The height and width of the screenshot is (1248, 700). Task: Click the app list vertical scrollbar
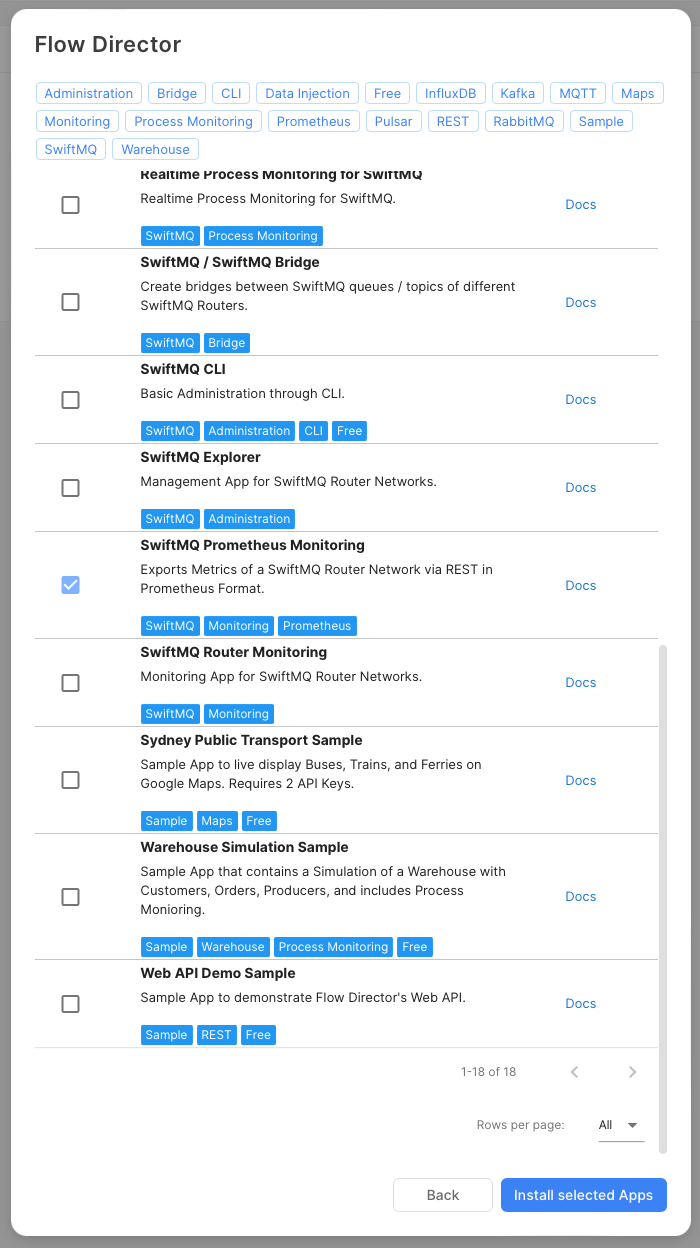(x=662, y=898)
